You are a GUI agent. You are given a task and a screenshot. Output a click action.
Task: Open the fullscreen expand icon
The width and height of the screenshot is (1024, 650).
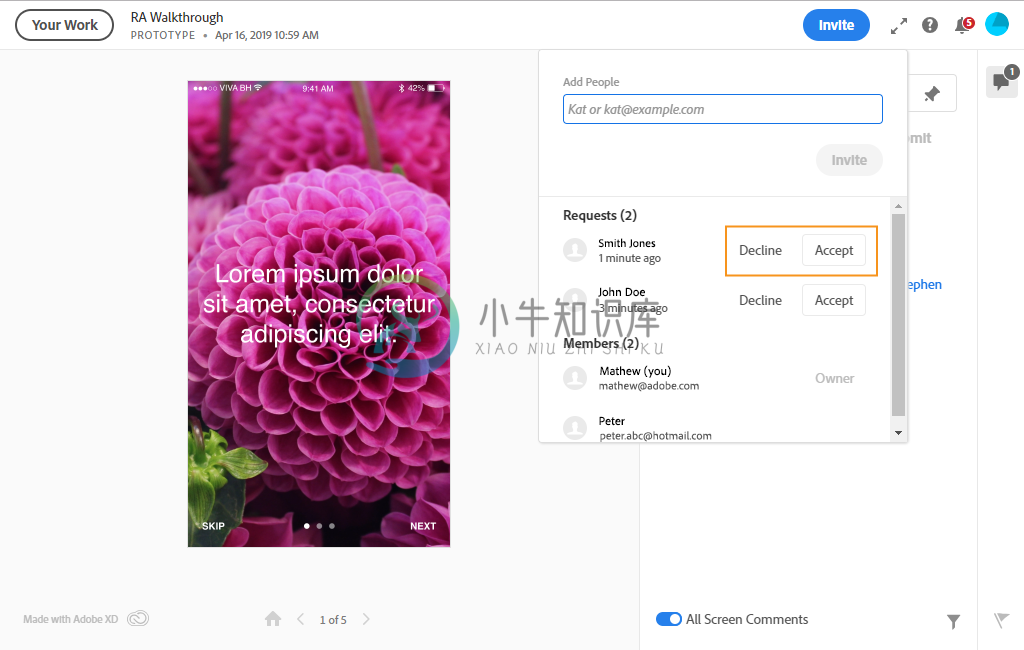[899, 25]
